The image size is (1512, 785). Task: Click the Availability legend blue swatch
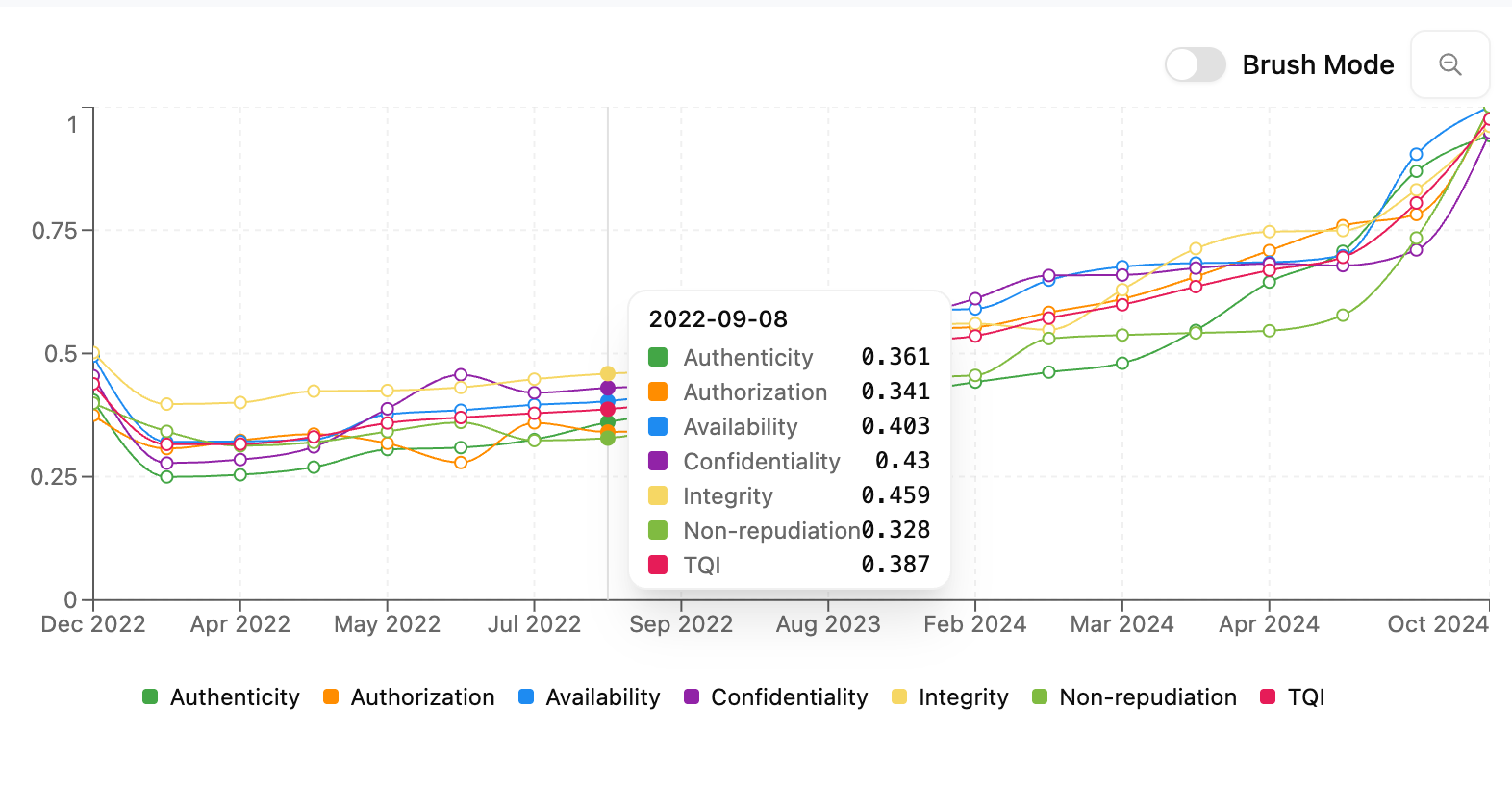526,697
